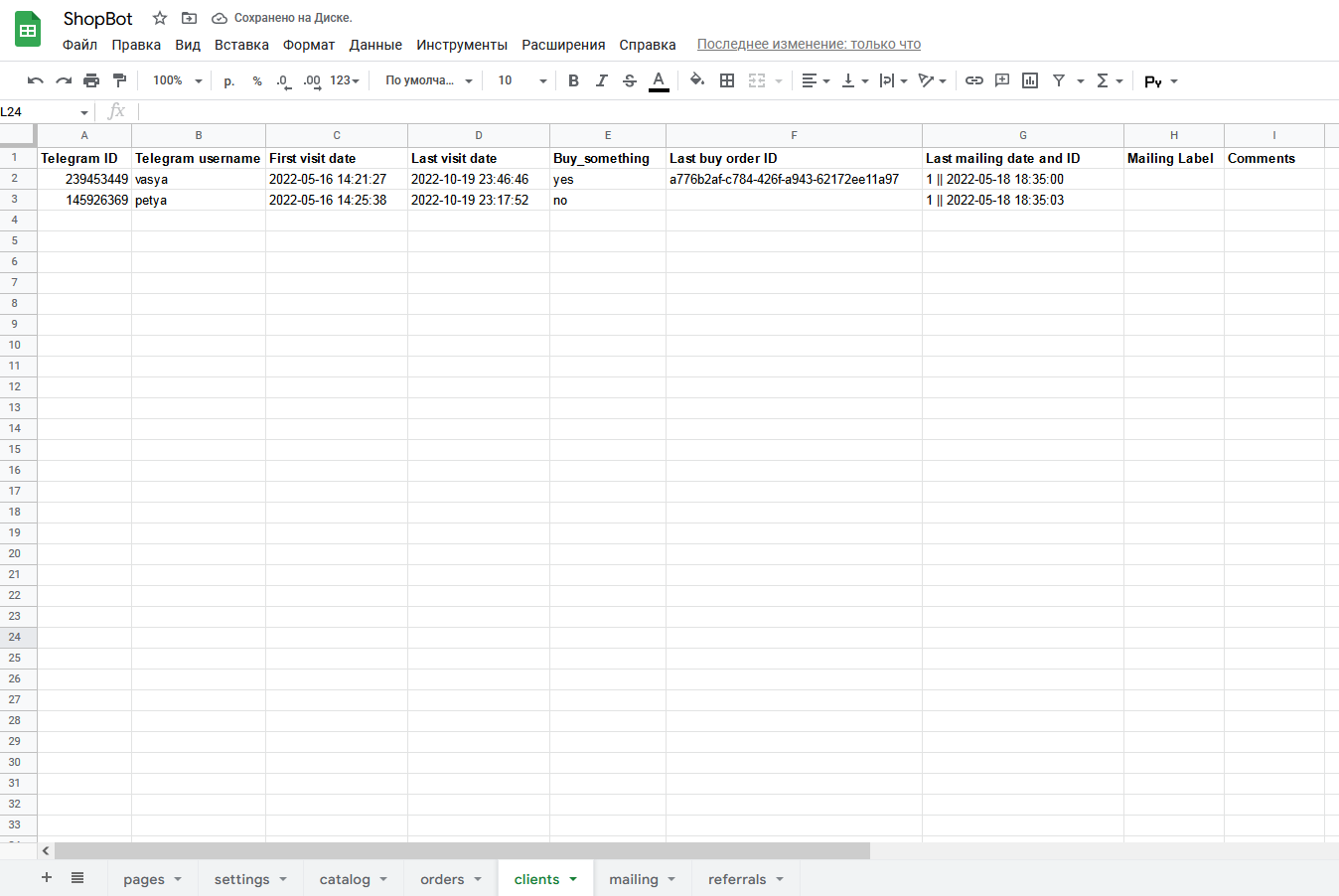Screen dimensions: 1339x896
Task: Decrease decimal places button
Action: click(284, 80)
